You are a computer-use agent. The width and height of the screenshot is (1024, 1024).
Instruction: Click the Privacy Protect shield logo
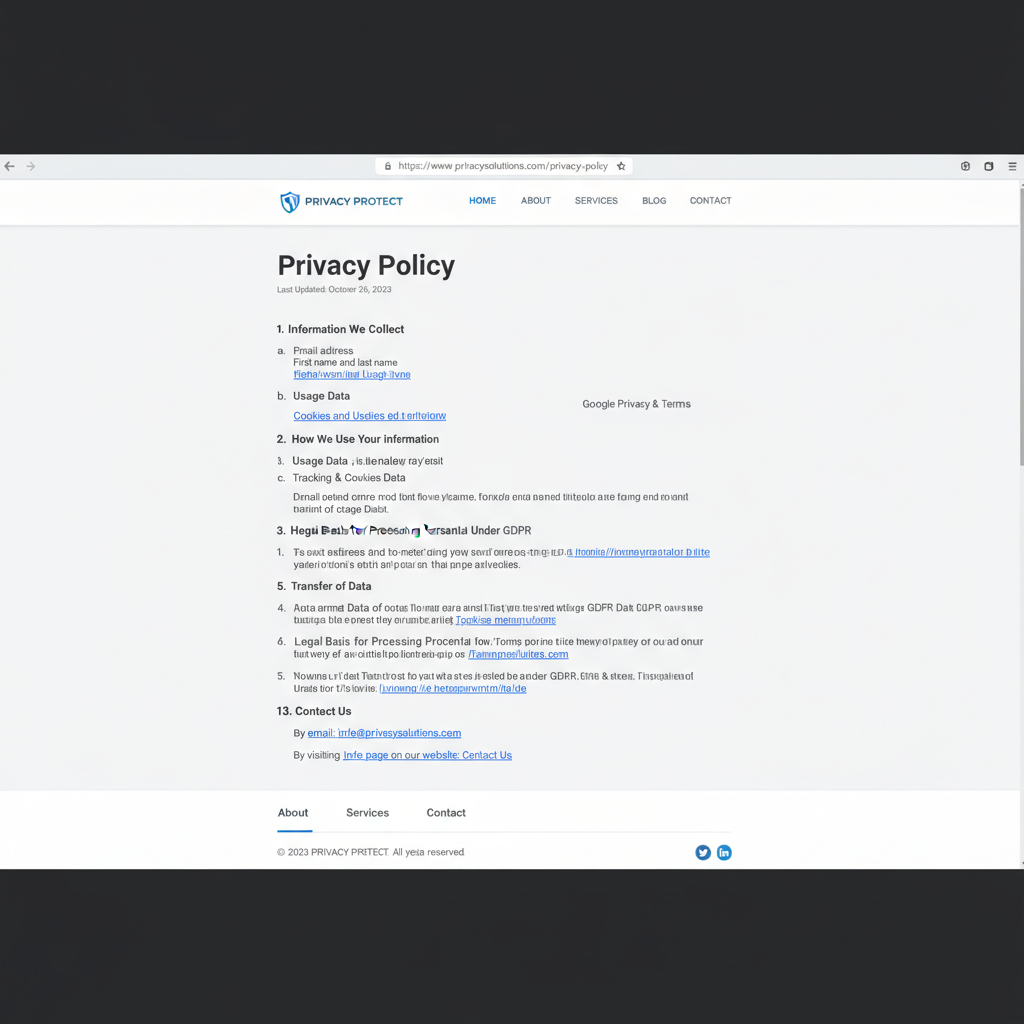291,201
